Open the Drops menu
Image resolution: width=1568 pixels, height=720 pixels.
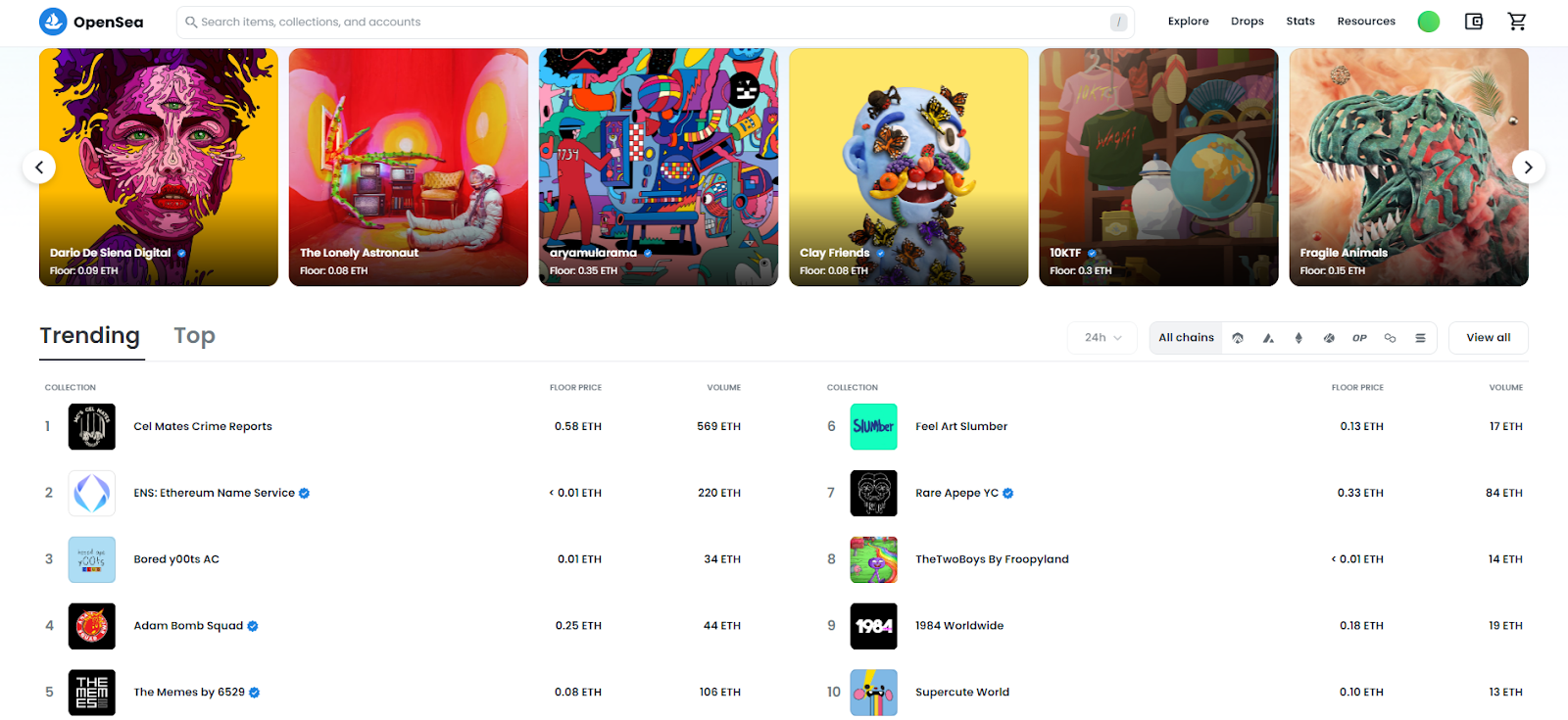click(1247, 22)
